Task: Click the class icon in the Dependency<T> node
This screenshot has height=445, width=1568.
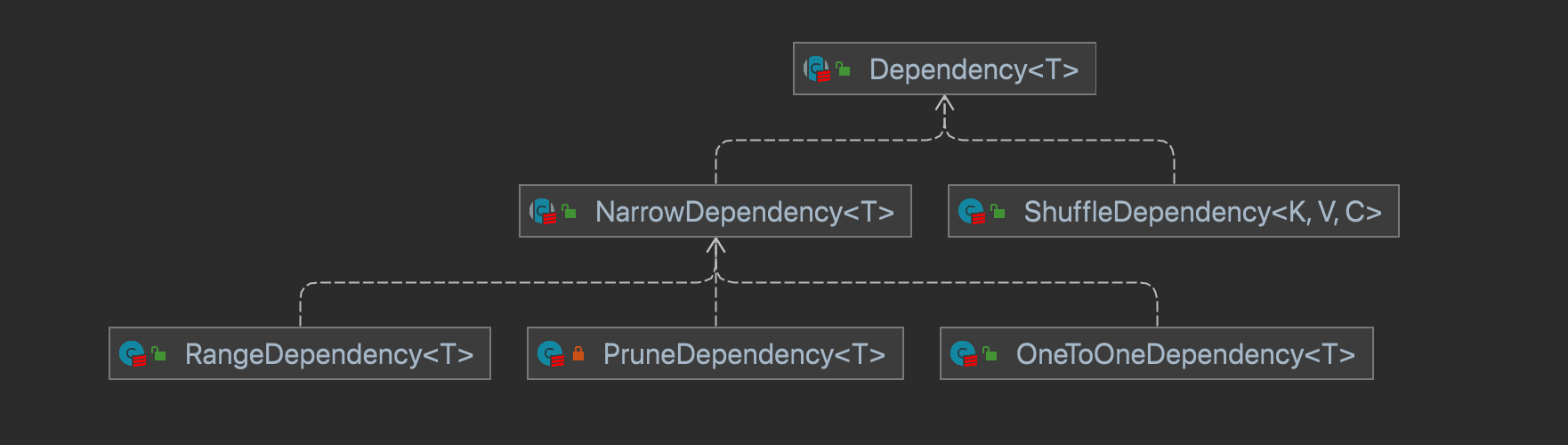Action: [816, 69]
